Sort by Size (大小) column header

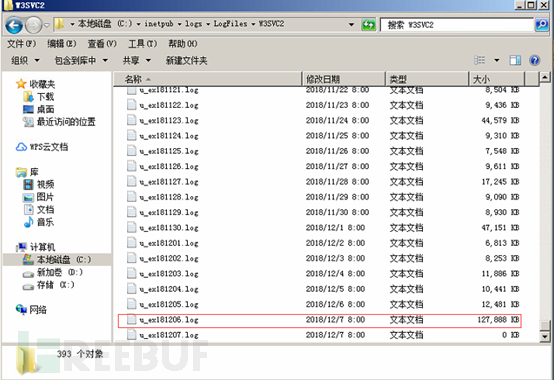coord(497,79)
